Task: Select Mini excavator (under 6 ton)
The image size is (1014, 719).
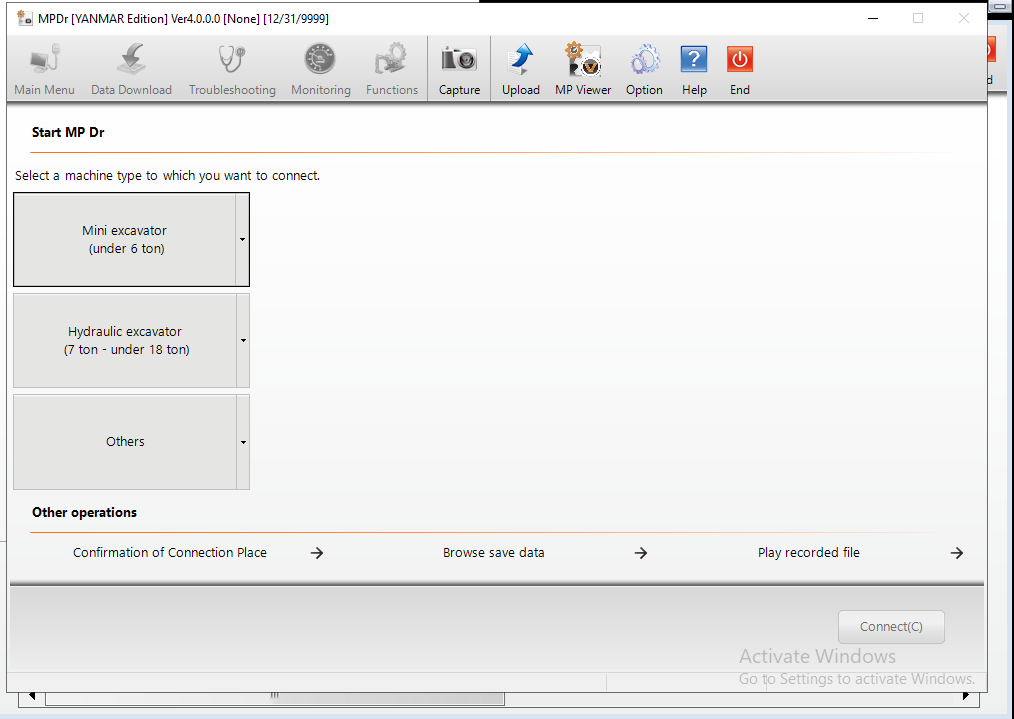Action: click(125, 239)
